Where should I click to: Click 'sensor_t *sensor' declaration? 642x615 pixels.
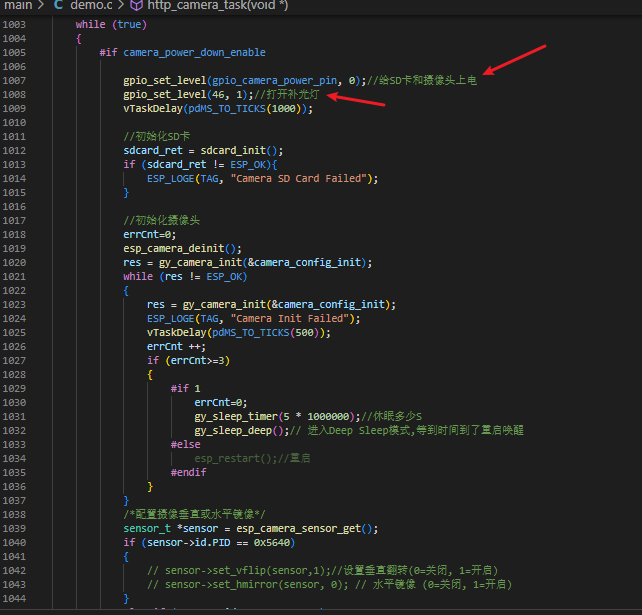171,529
